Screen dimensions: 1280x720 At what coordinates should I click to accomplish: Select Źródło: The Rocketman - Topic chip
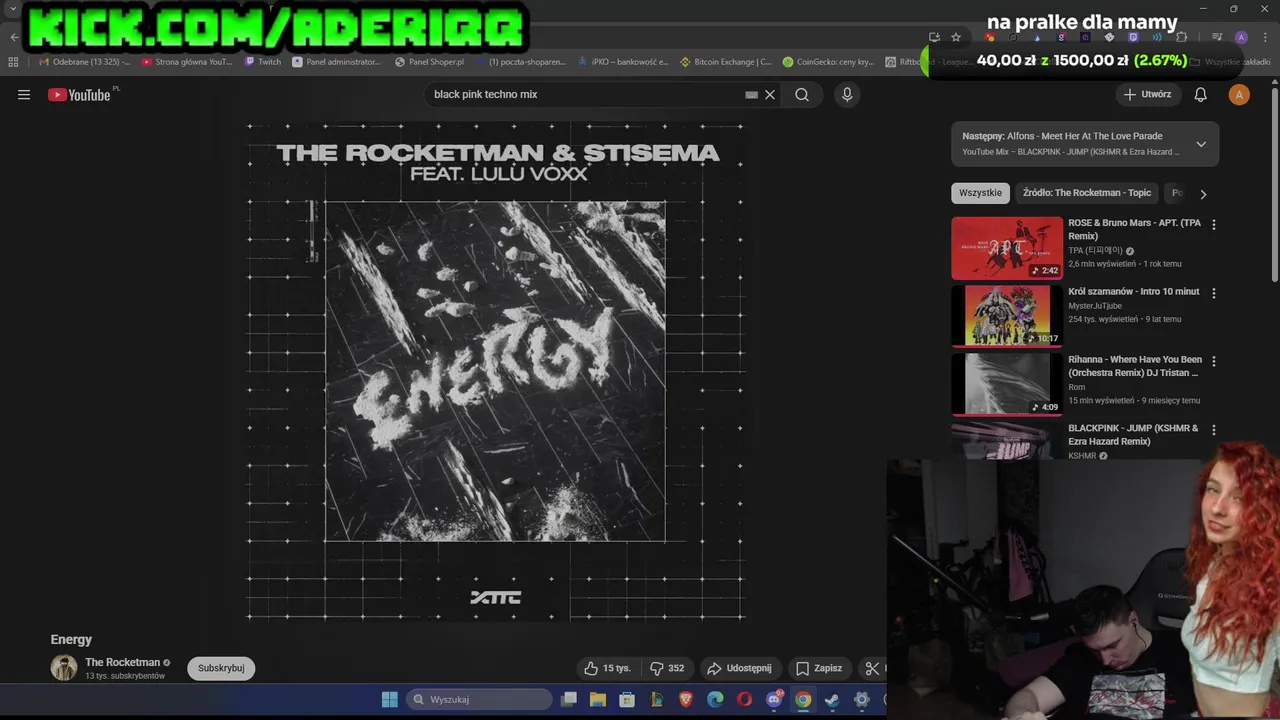tap(1087, 193)
